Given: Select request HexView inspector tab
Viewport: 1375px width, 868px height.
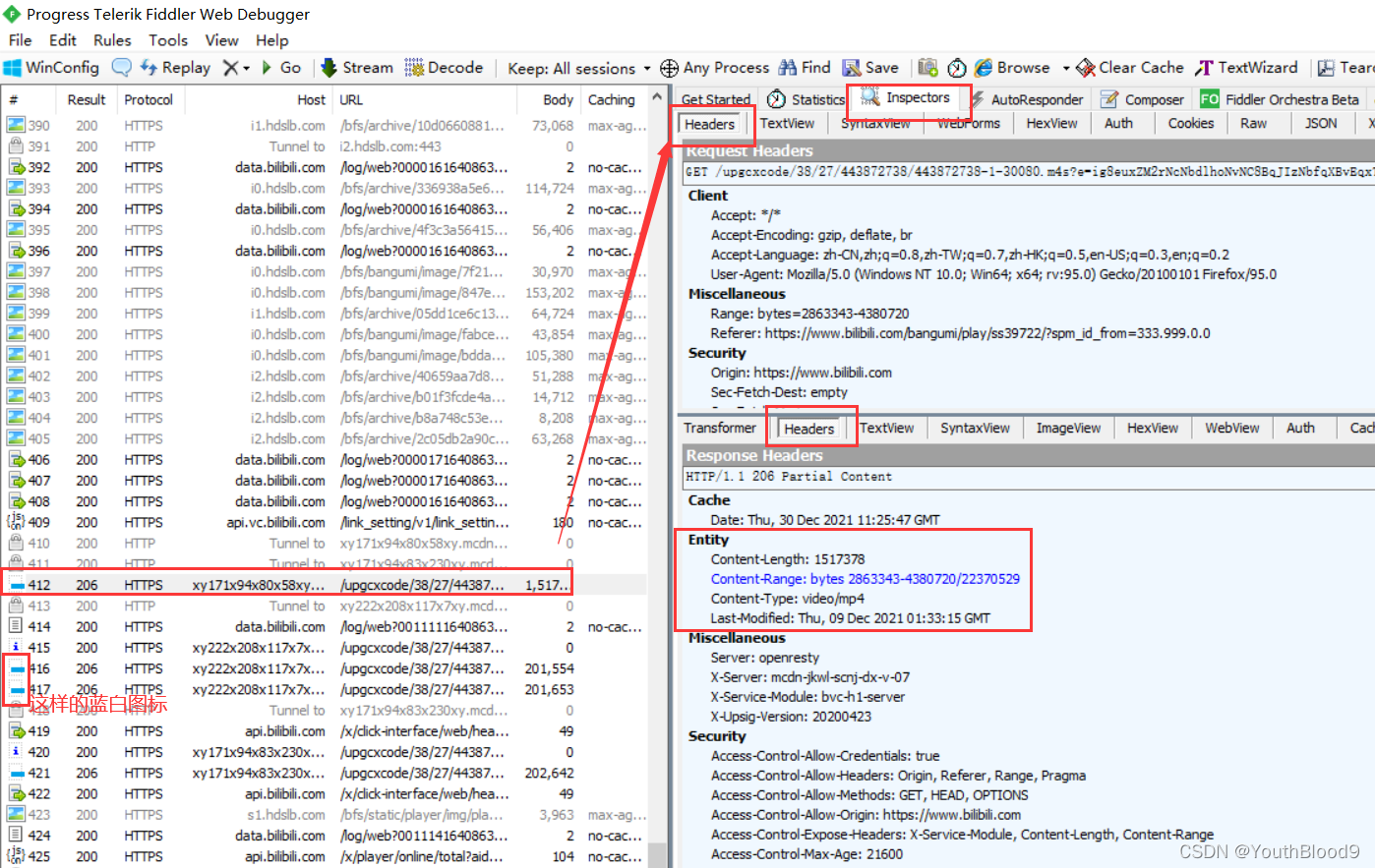Looking at the screenshot, I should tap(1051, 124).
